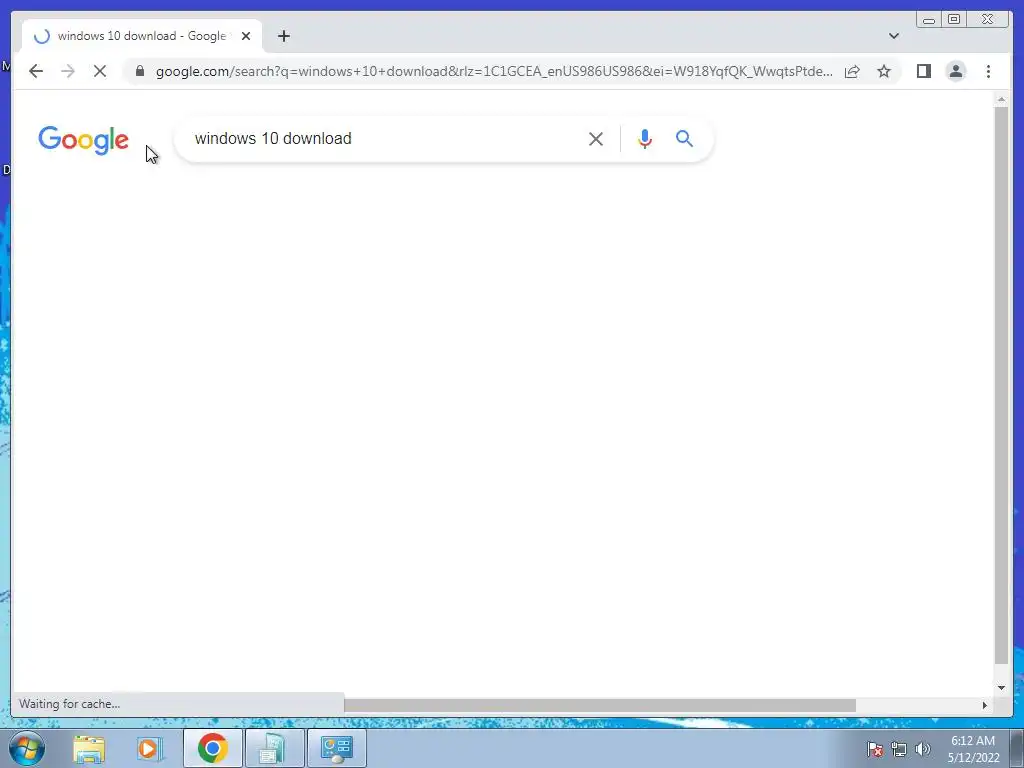1024x768 pixels.
Task: Open Chrome side panel
Action: 923,71
